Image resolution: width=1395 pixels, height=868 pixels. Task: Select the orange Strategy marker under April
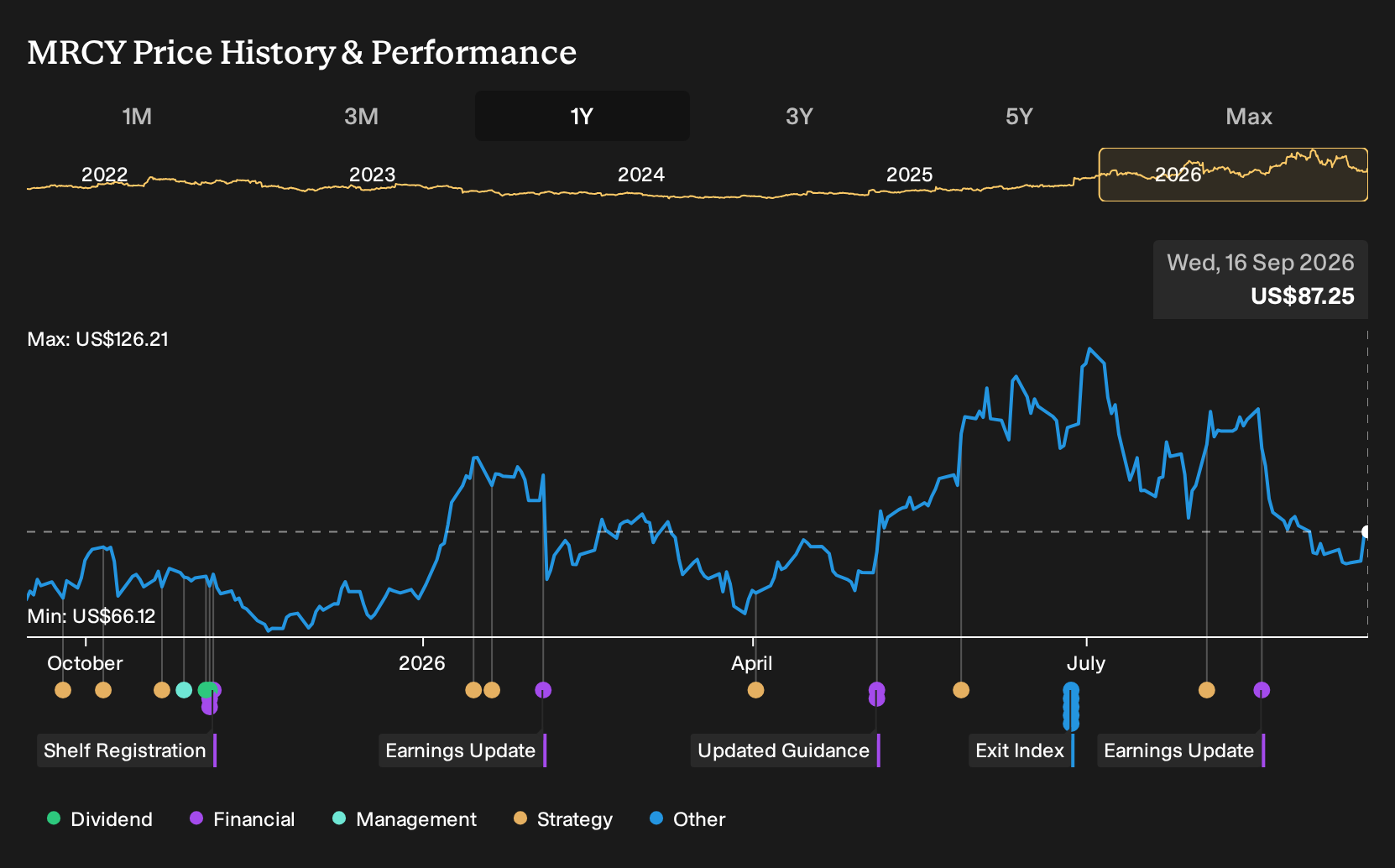[755, 690]
